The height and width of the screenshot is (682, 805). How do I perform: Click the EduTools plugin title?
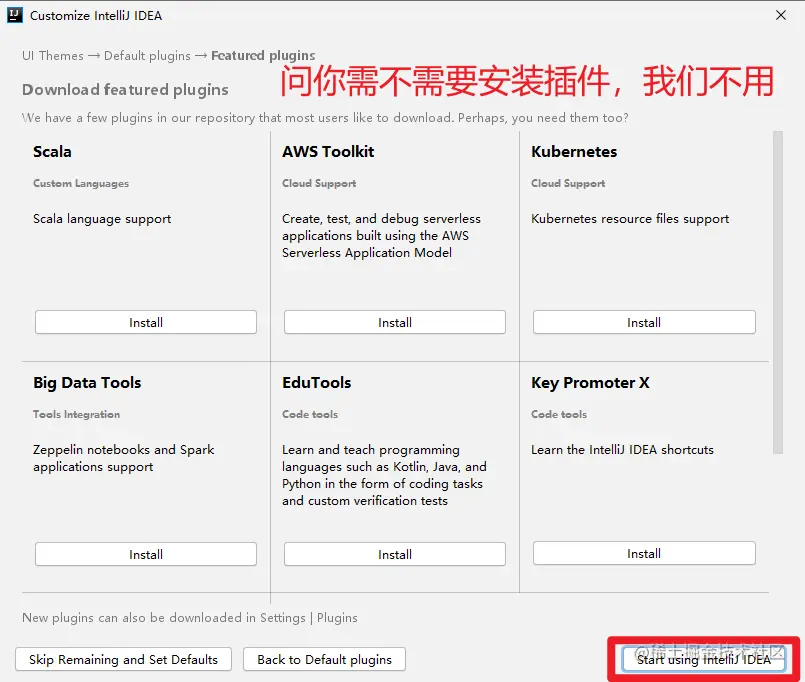pyautogui.click(x=317, y=383)
